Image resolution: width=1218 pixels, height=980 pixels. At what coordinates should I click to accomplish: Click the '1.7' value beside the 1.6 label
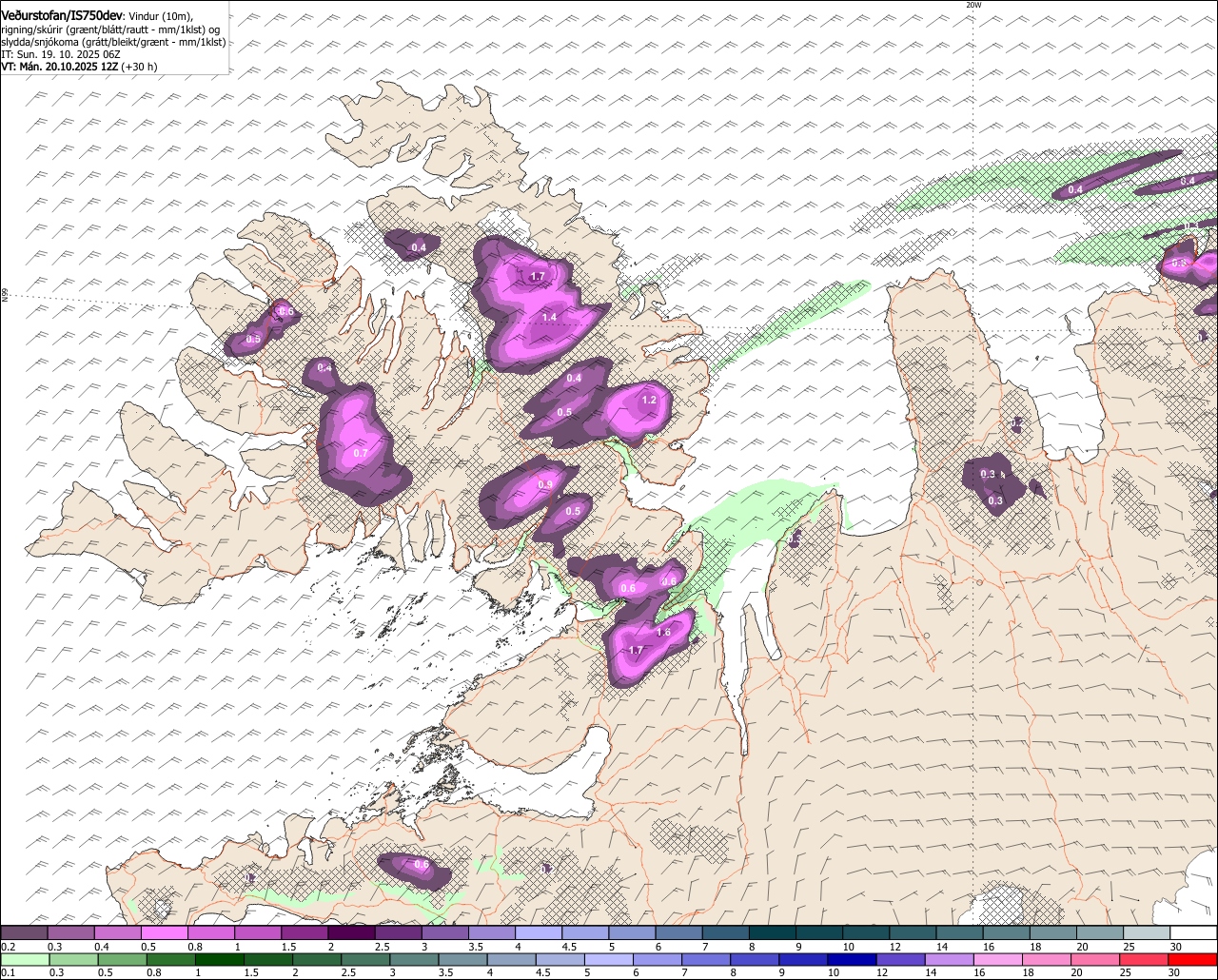coord(637,651)
